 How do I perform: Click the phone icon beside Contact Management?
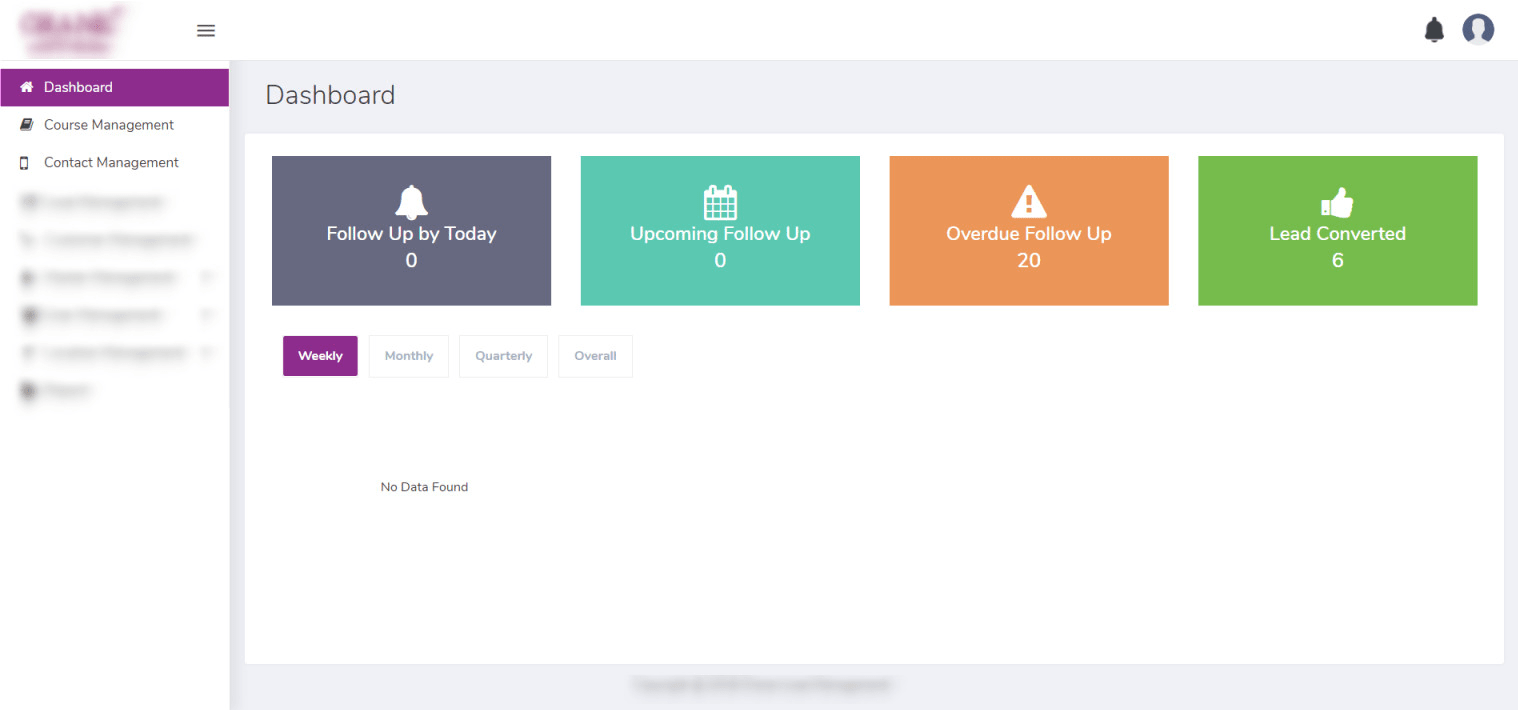25,162
